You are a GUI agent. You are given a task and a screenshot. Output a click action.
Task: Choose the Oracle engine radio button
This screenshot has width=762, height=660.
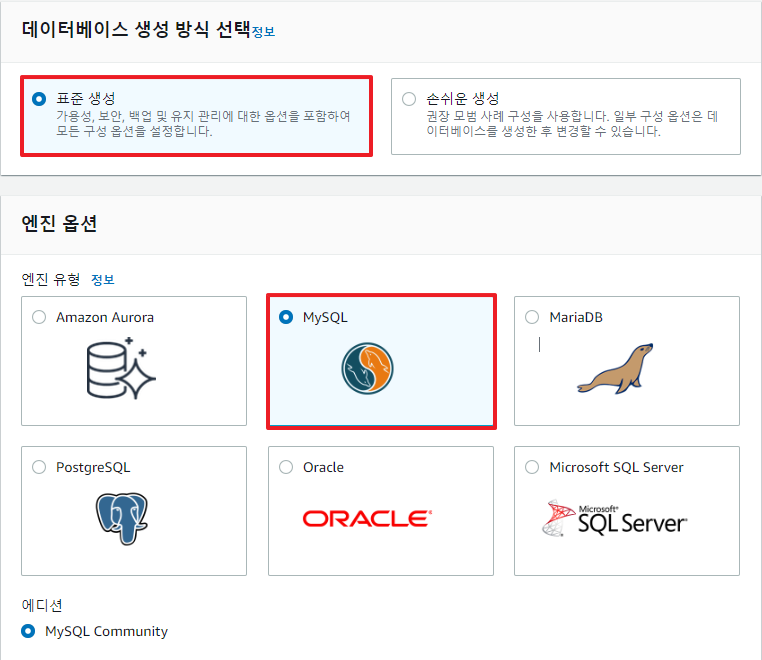click(x=286, y=468)
